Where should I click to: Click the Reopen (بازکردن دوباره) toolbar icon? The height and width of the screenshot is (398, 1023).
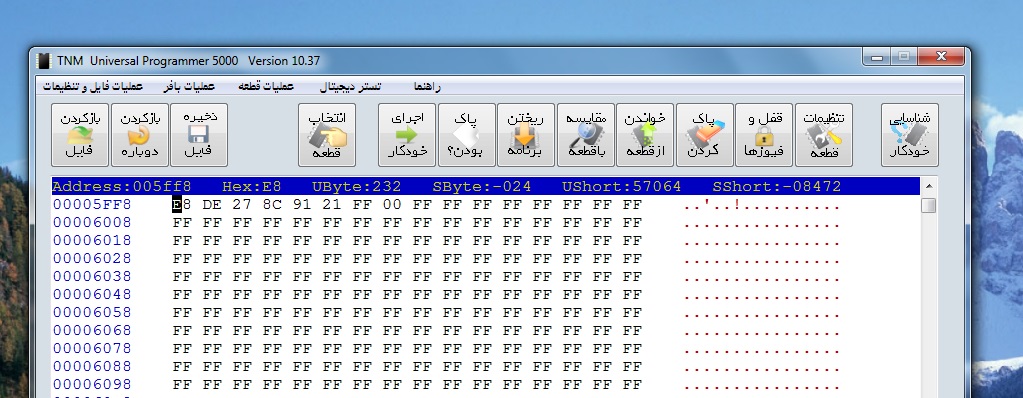pyautogui.click(x=140, y=135)
